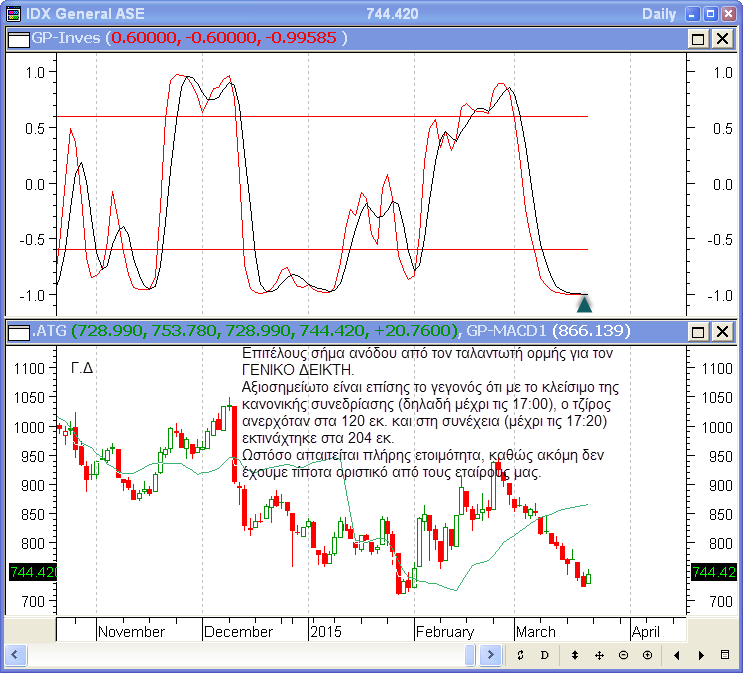This screenshot has height=673, width=743.
Task: Click the Γ.Δ chart label
Action: click(x=82, y=368)
